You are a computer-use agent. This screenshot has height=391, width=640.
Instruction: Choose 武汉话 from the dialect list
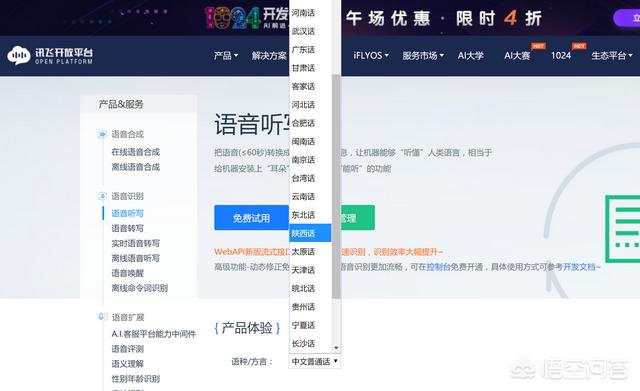coord(310,31)
